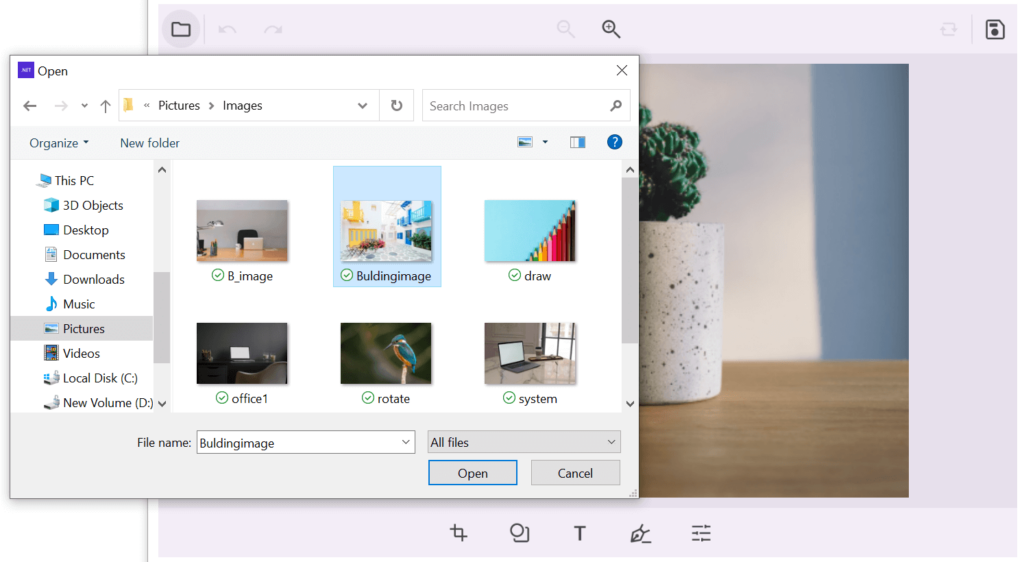Select Videos in navigation tree
The width and height of the screenshot is (1024, 562).
72,353
